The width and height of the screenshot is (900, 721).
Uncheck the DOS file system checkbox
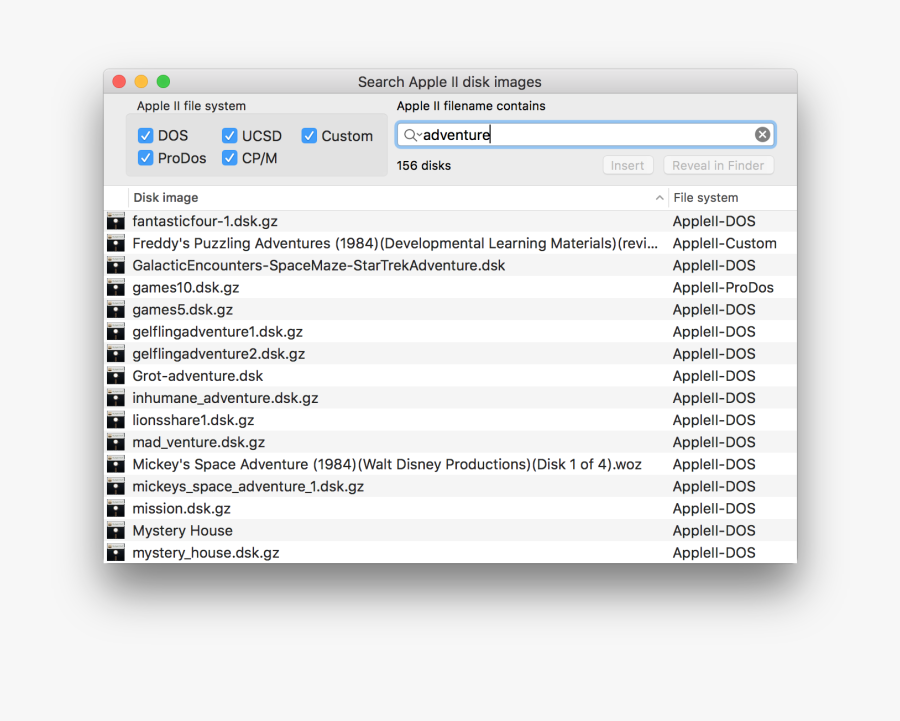(146, 136)
